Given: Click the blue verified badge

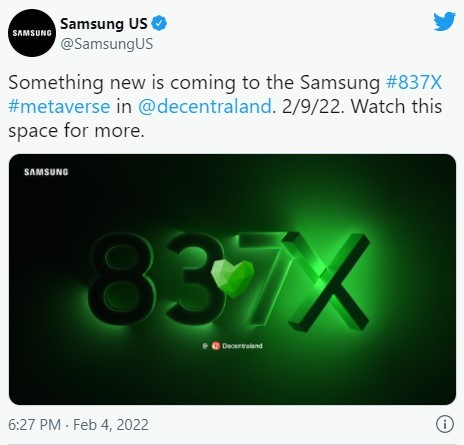Looking at the screenshot, I should point(159,23).
